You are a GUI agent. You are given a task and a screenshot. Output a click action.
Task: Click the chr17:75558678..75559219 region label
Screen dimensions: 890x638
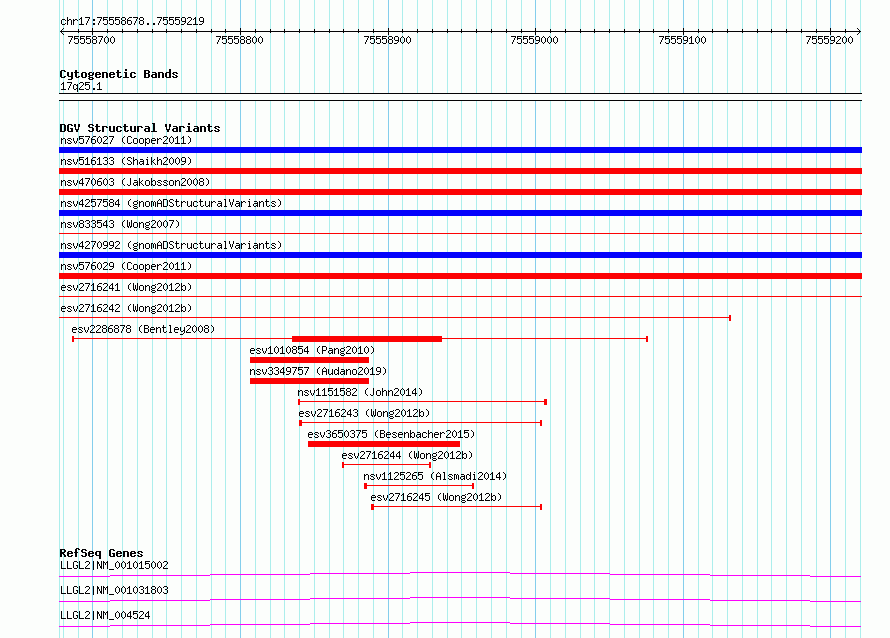click(x=132, y=21)
